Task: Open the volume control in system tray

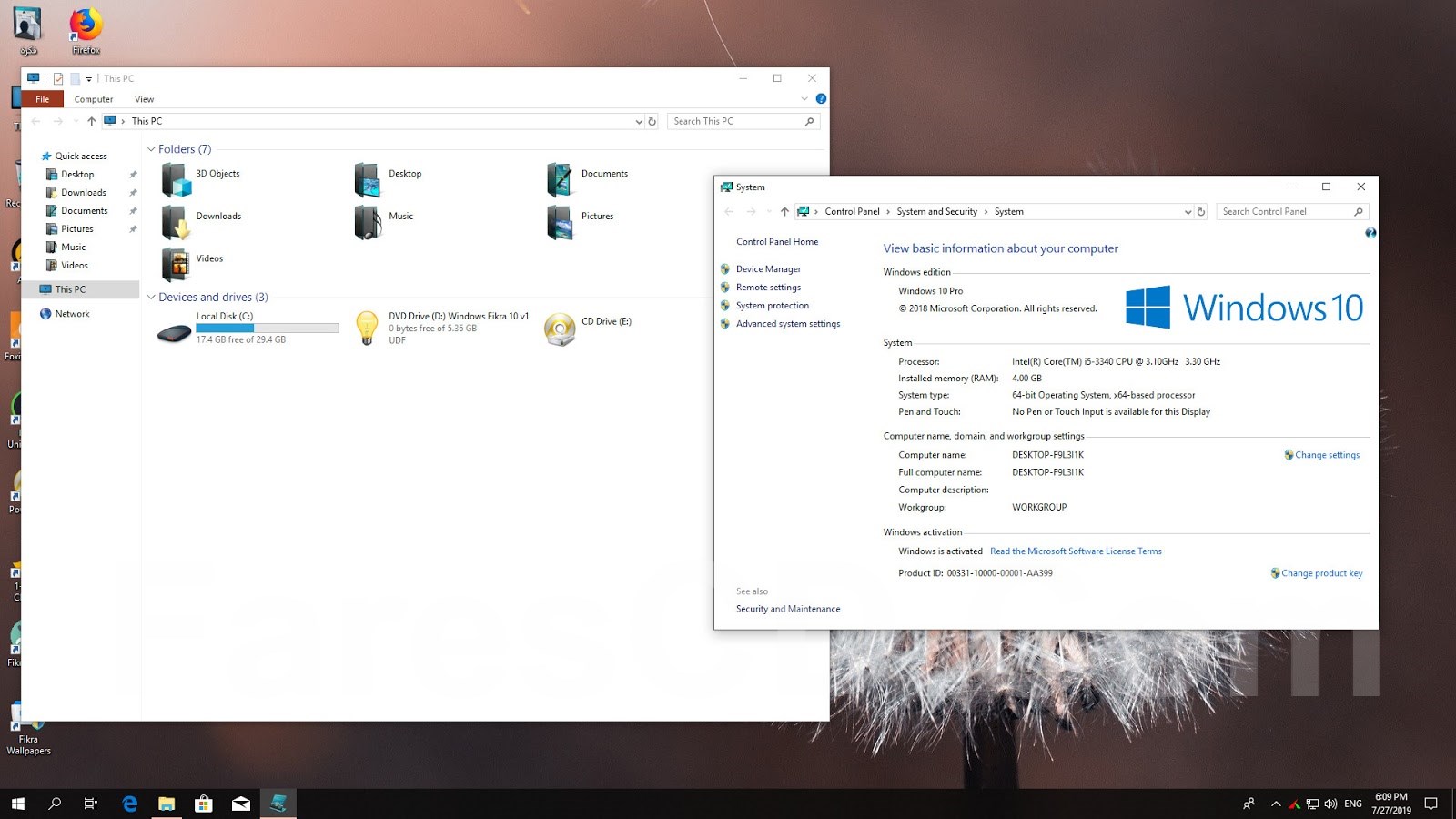Action: (1330, 804)
